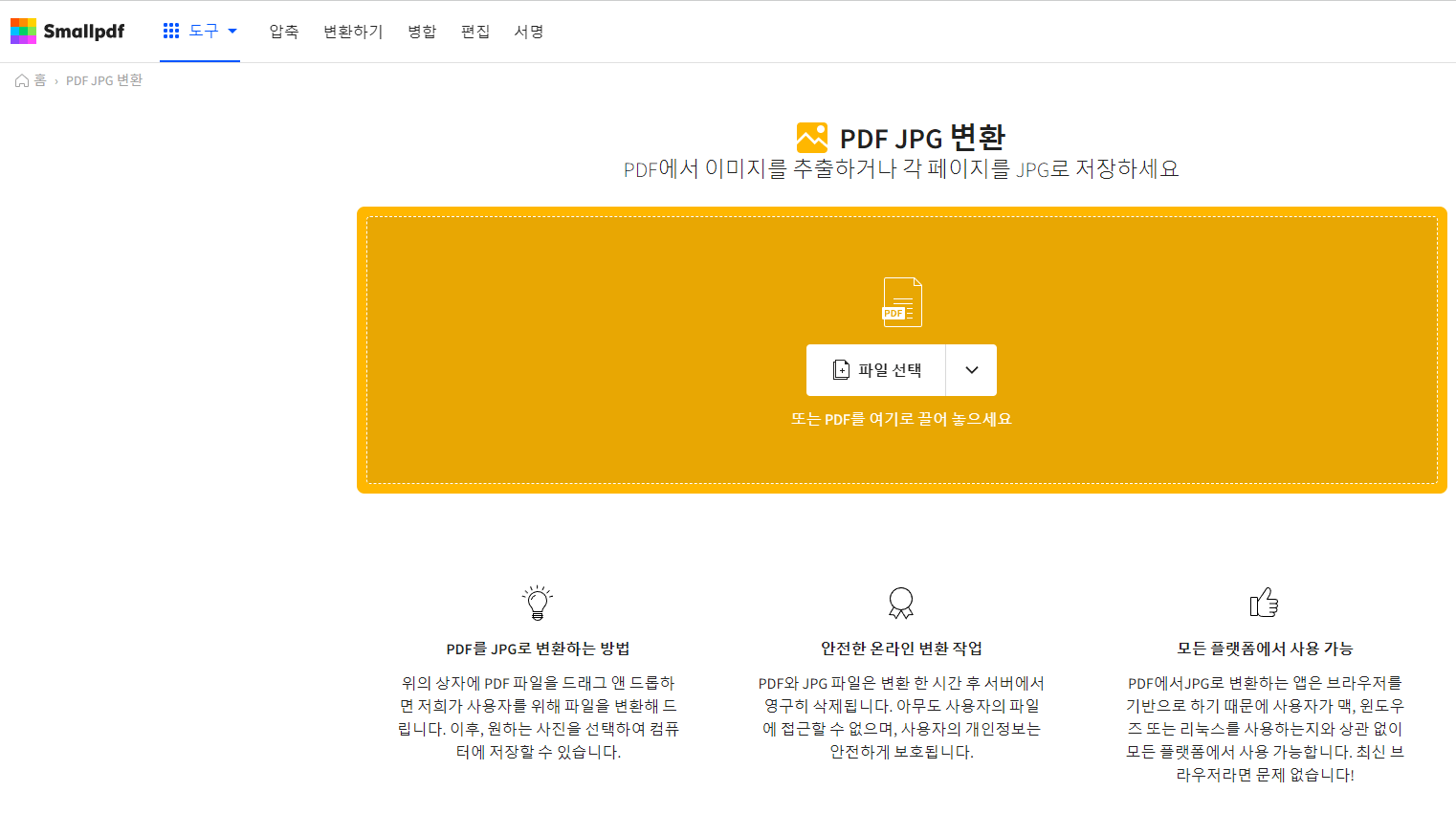Click the yellow drag-and-drop upload area
The image size is (1456, 814).
(902, 459)
